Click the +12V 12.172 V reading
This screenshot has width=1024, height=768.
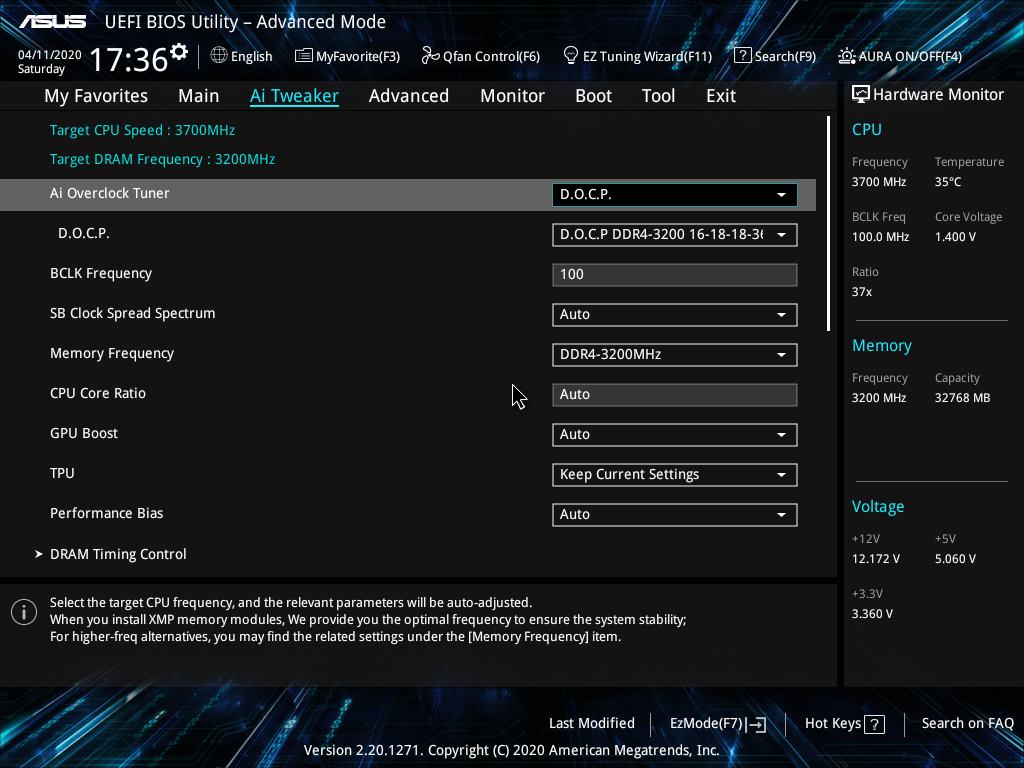(x=875, y=559)
